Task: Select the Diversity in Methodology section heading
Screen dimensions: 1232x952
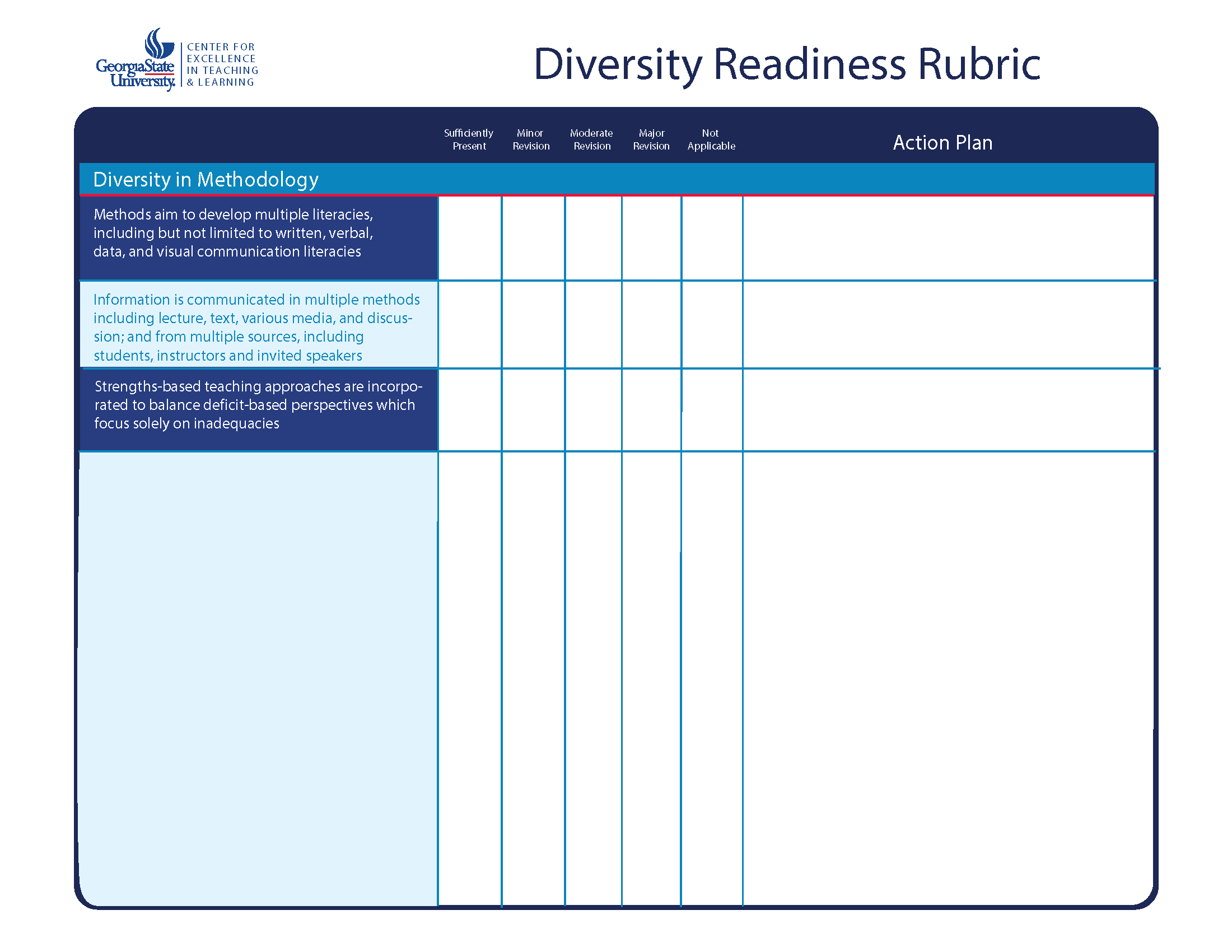Action: [206, 179]
